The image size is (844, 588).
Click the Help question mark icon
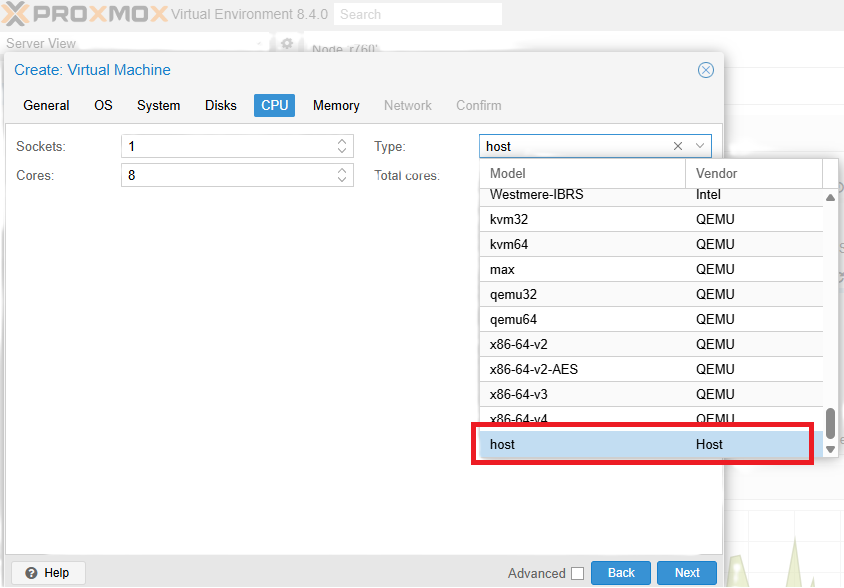pyautogui.click(x=31, y=573)
